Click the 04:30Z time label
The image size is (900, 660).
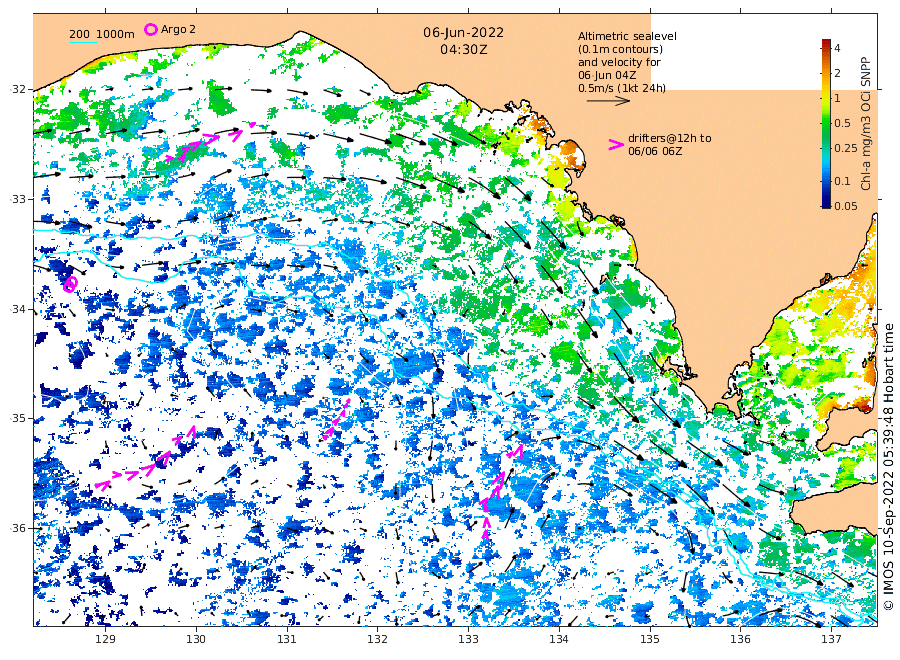[x=463, y=50]
